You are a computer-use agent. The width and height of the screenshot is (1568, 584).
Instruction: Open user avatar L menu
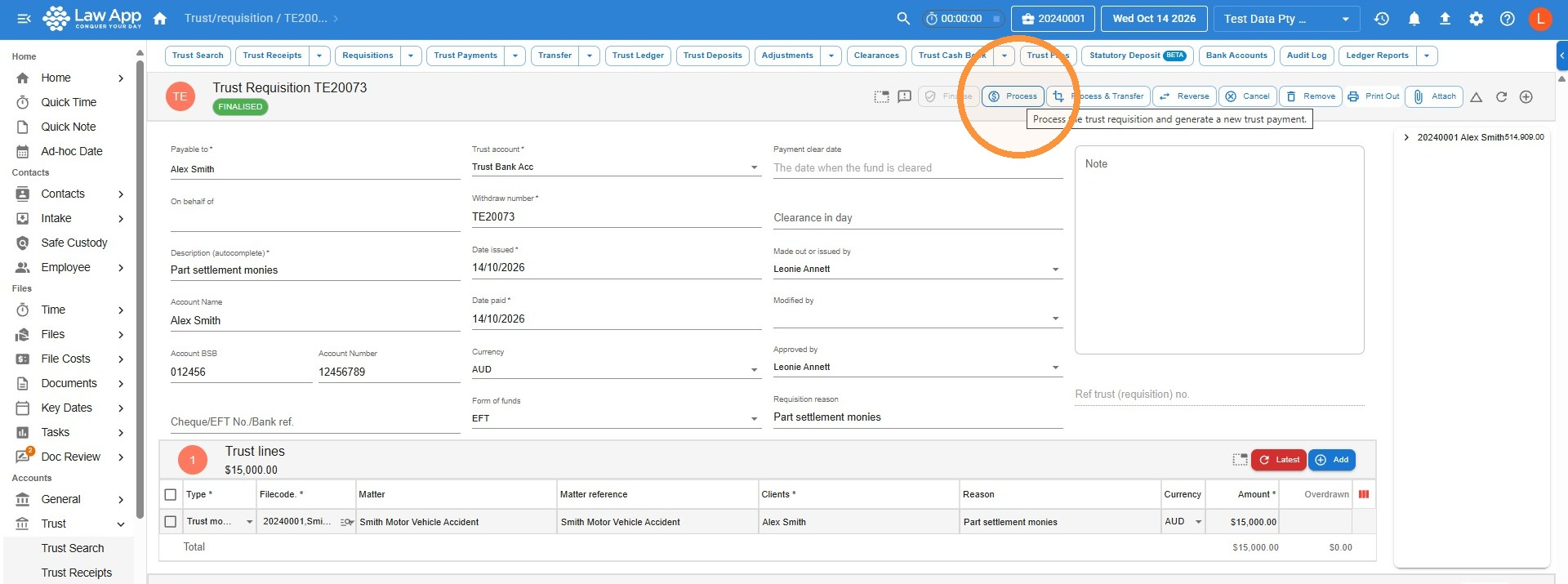click(x=1540, y=18)
